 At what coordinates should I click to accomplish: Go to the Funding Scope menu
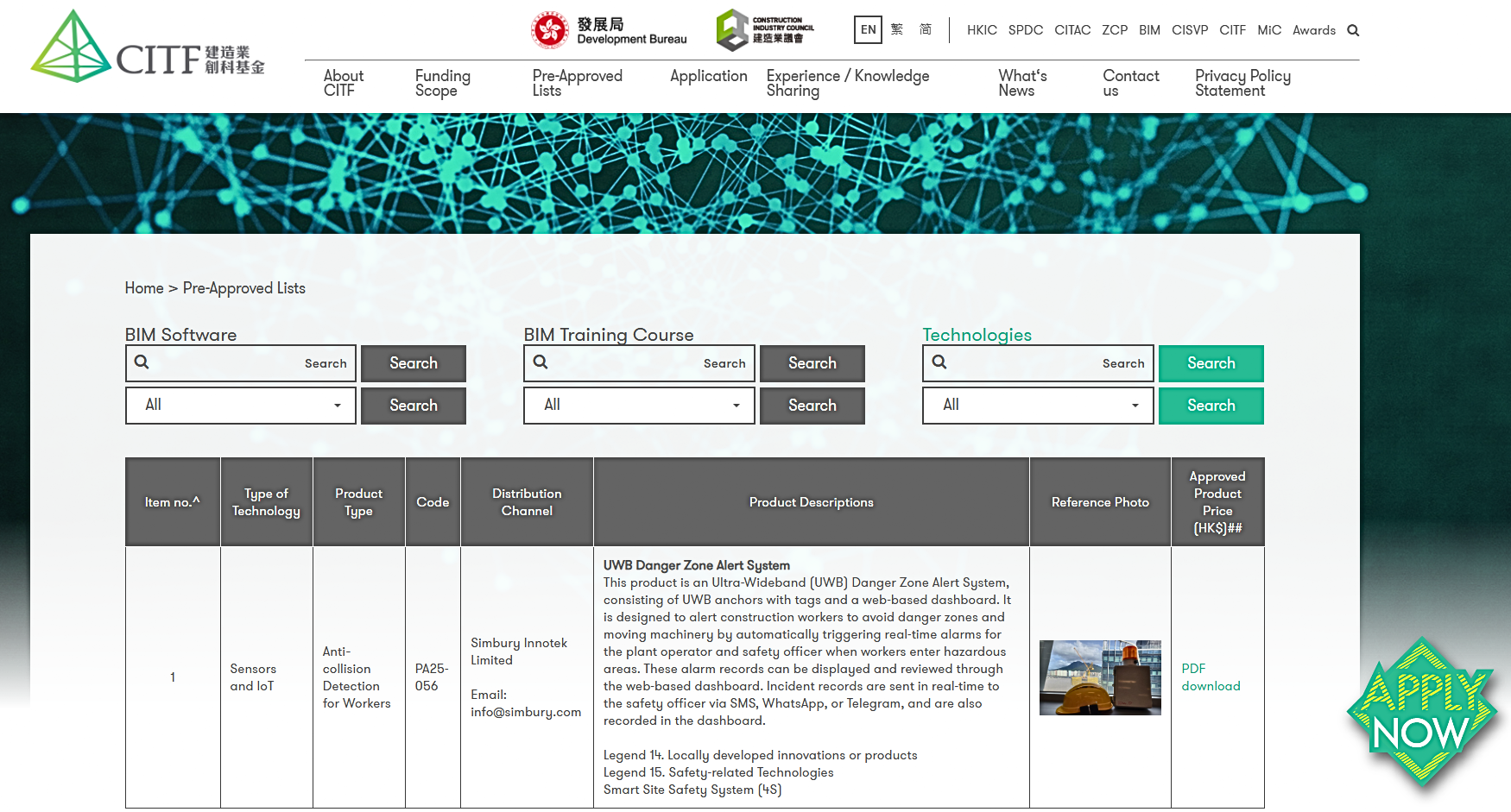coord(442,83)
